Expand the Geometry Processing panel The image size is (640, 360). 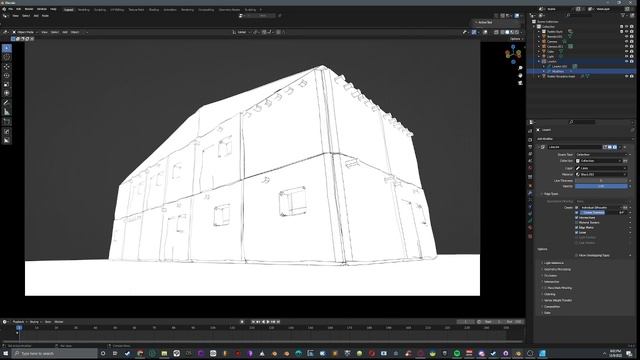[x=557, y=269]
